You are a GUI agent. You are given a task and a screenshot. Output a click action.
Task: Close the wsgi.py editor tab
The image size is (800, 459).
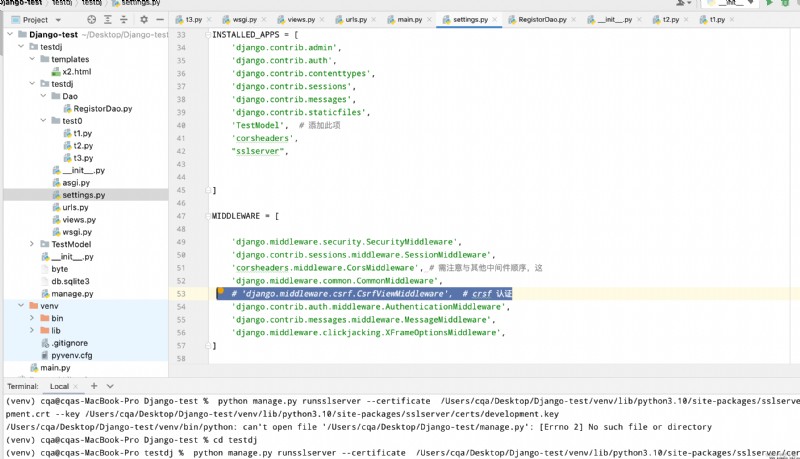[x=264, y=19]
